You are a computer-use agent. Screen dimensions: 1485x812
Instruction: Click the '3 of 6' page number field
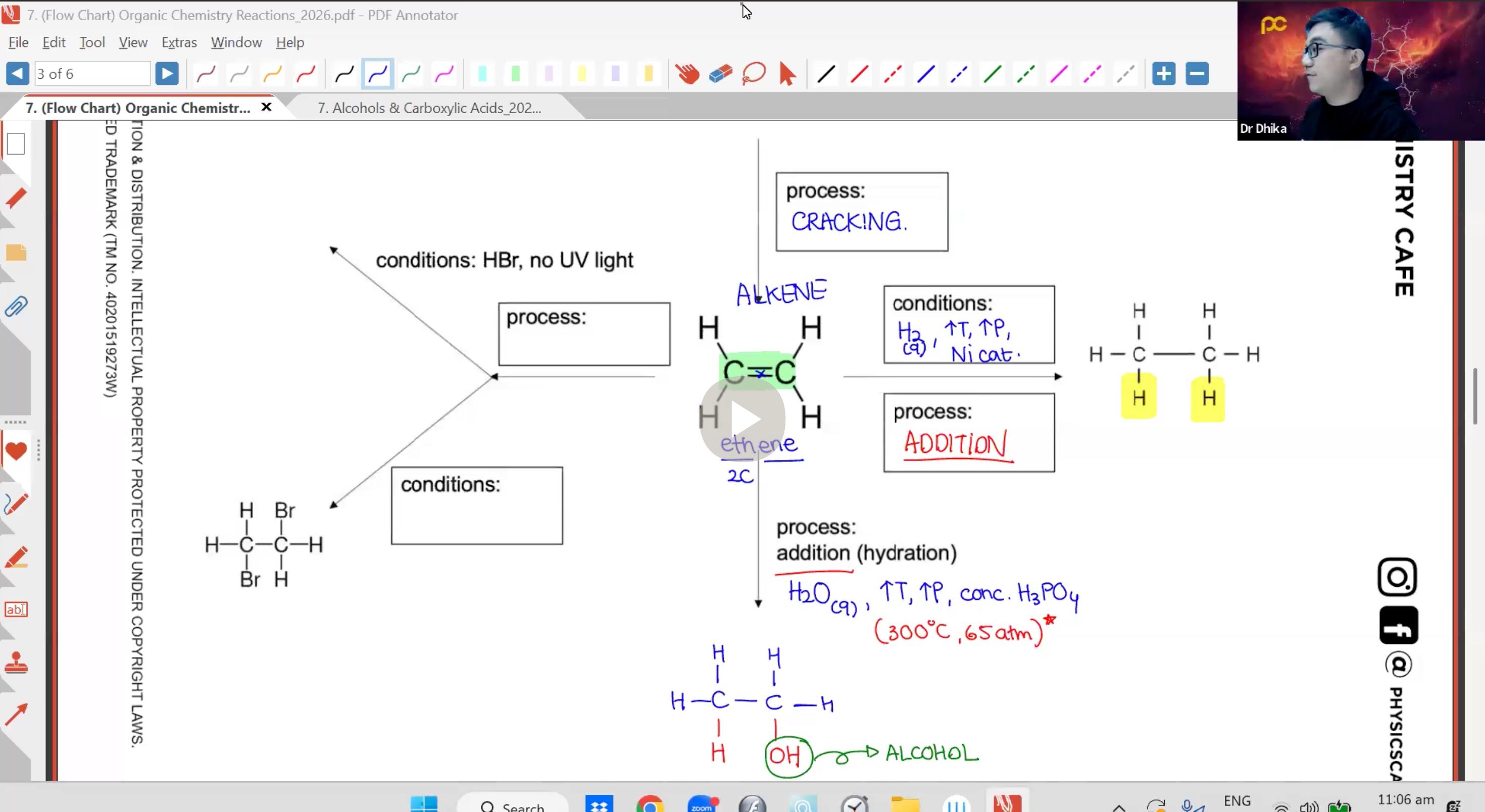coord(92,74)
